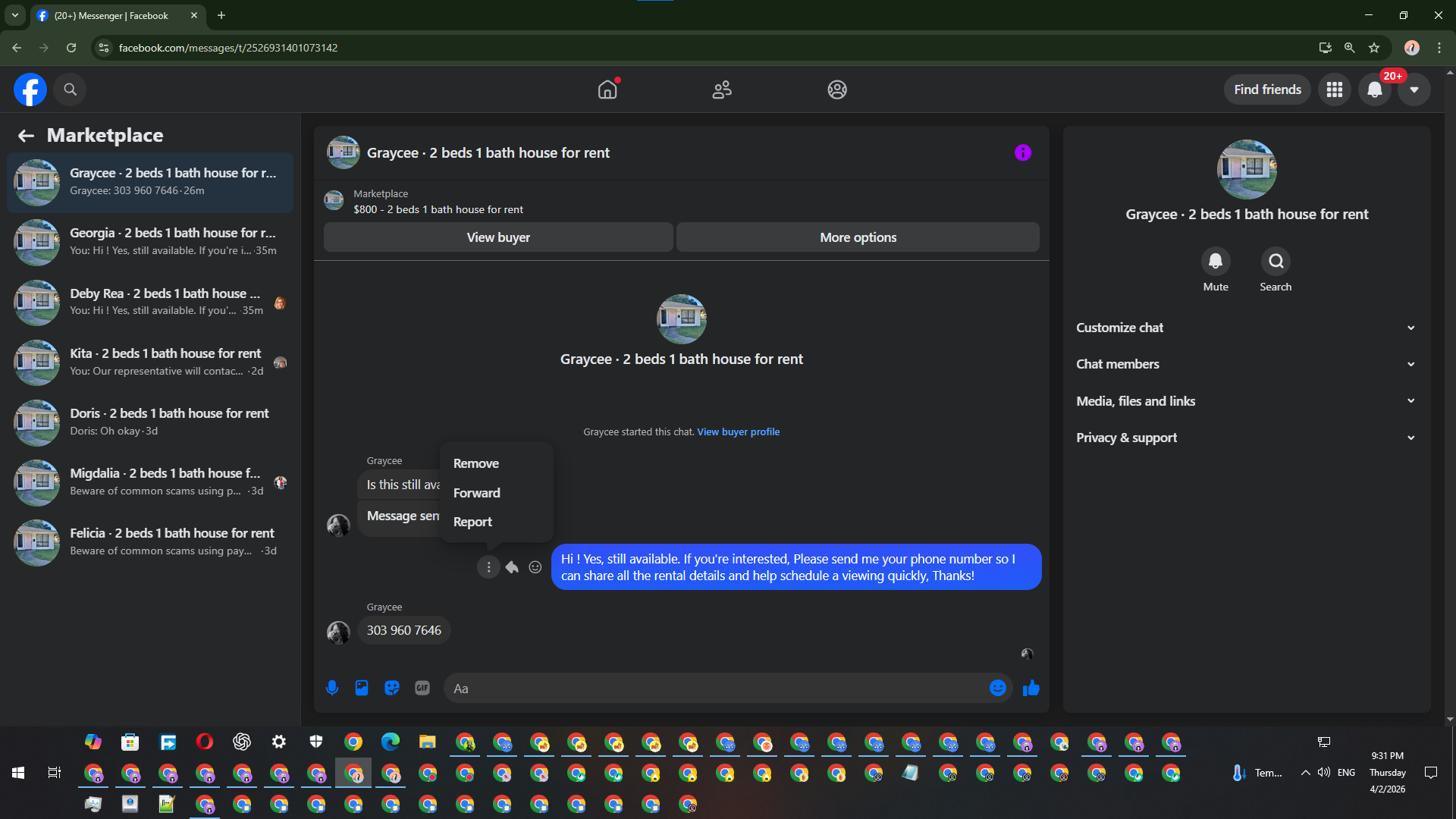Click the large listing photo in the info panel
The image size is (1456, 819).
1247,169
